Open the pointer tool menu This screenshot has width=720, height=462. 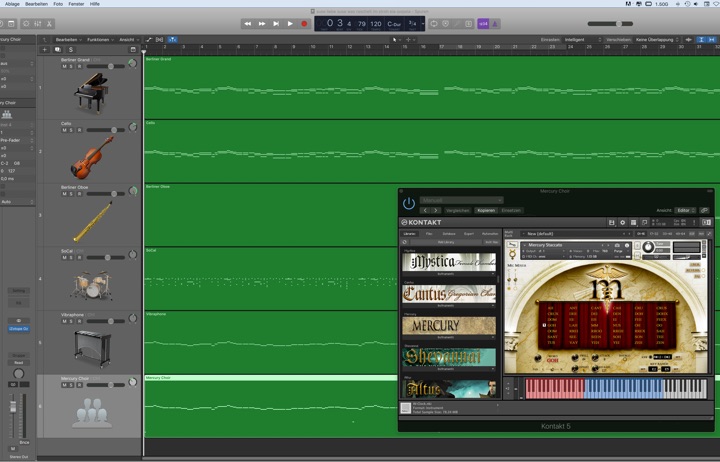396,40
